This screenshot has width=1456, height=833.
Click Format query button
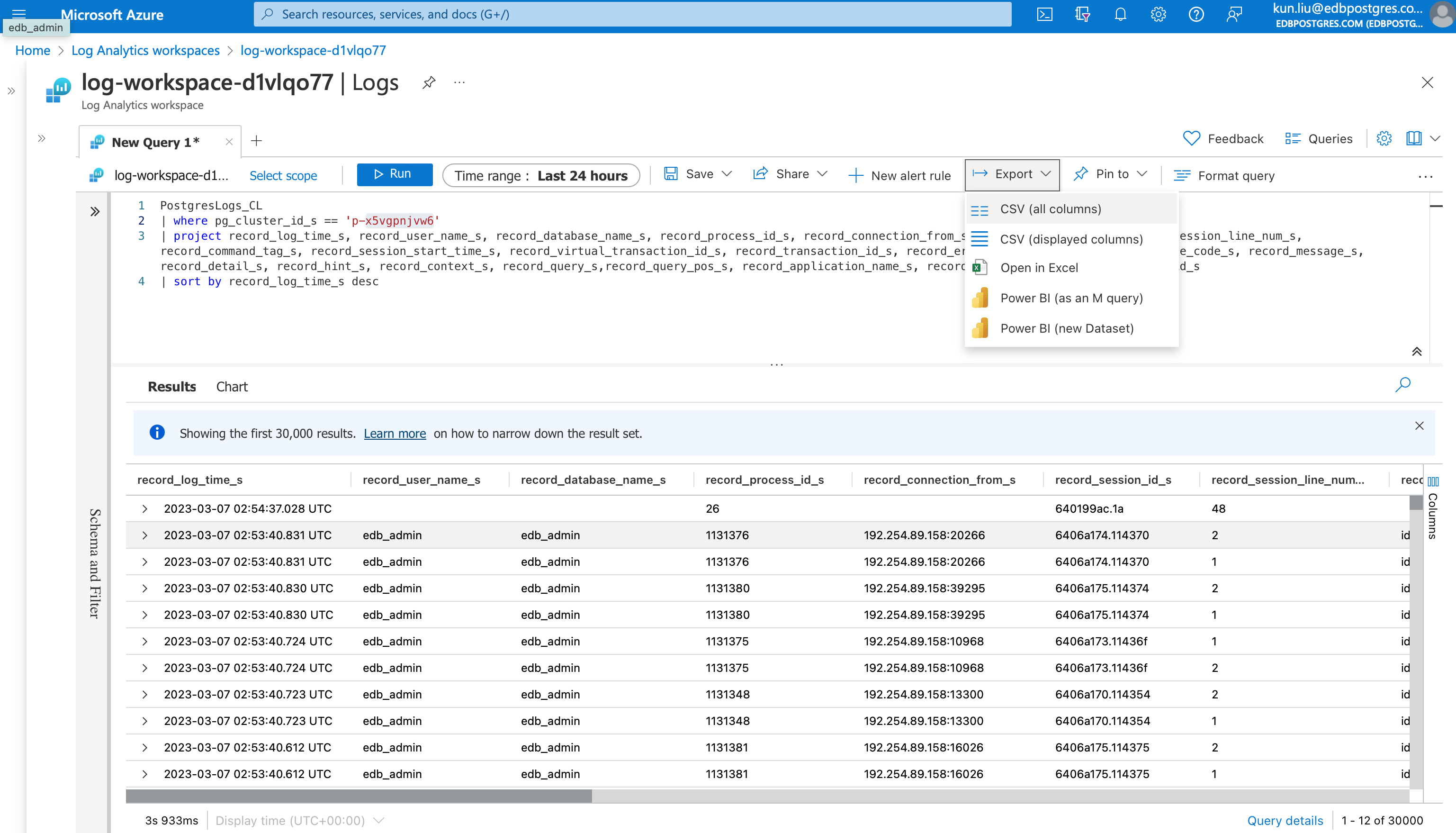1224,176
